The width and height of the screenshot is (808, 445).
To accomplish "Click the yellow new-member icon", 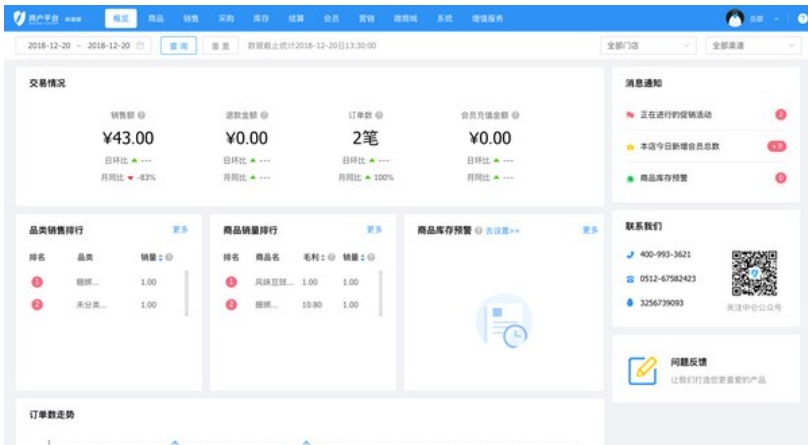I will pos(630,147).
